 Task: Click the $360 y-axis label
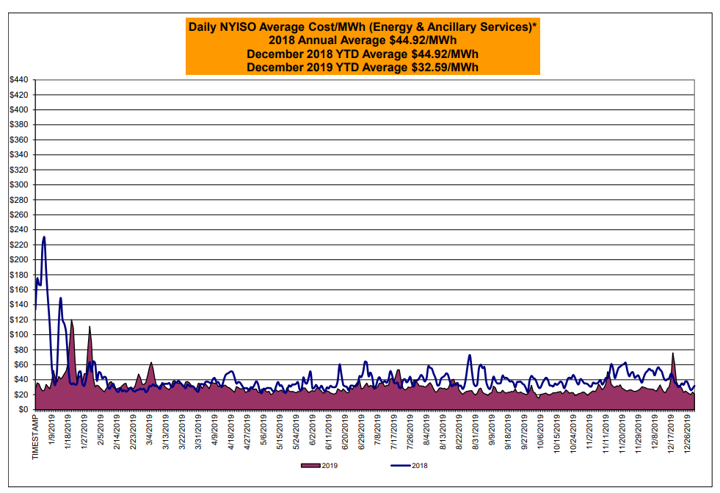19,140
